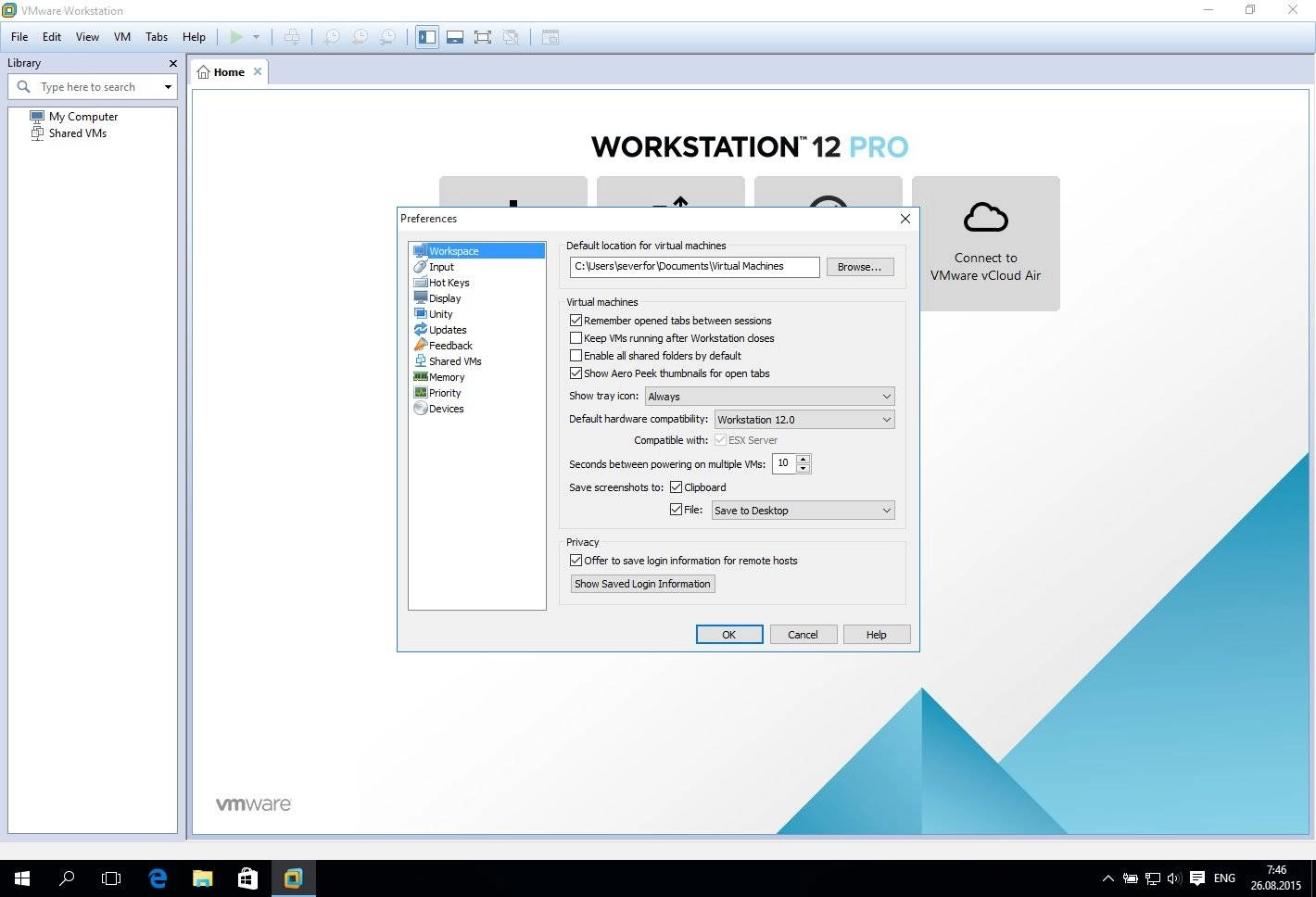Click the volume speaker tray icon
This screenshot has height=897, width=1316.
coord(1174,878)
